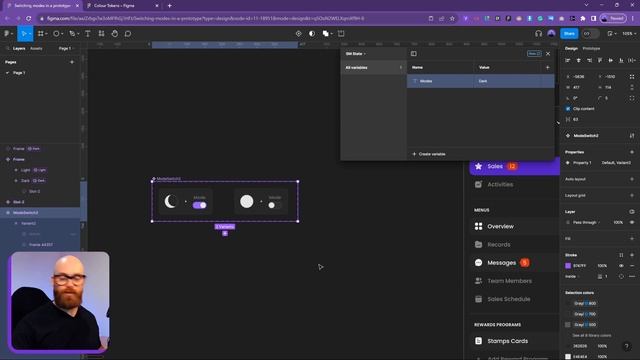Open Old State collection dropdown
This screenshot has width=640, height=360.
coord(356,53)
